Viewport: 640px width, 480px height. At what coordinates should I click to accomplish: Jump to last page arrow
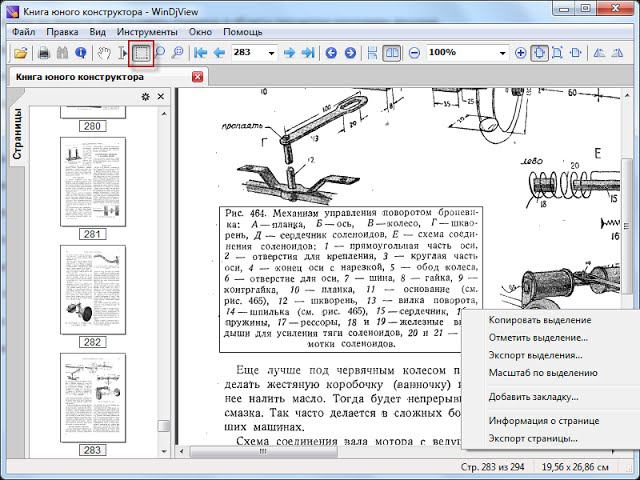(308, 53)
